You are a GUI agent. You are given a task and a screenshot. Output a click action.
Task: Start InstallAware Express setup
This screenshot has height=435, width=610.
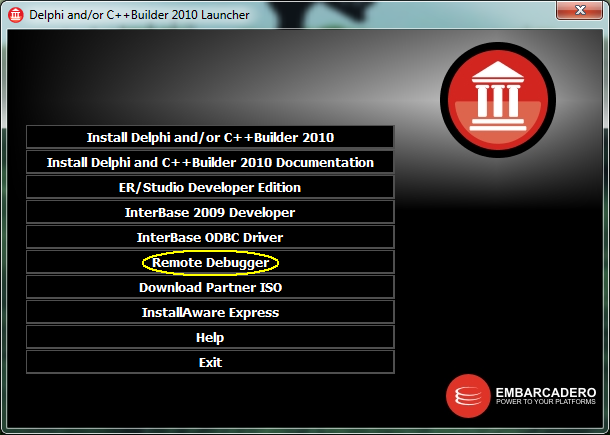[x=210, y=312]
